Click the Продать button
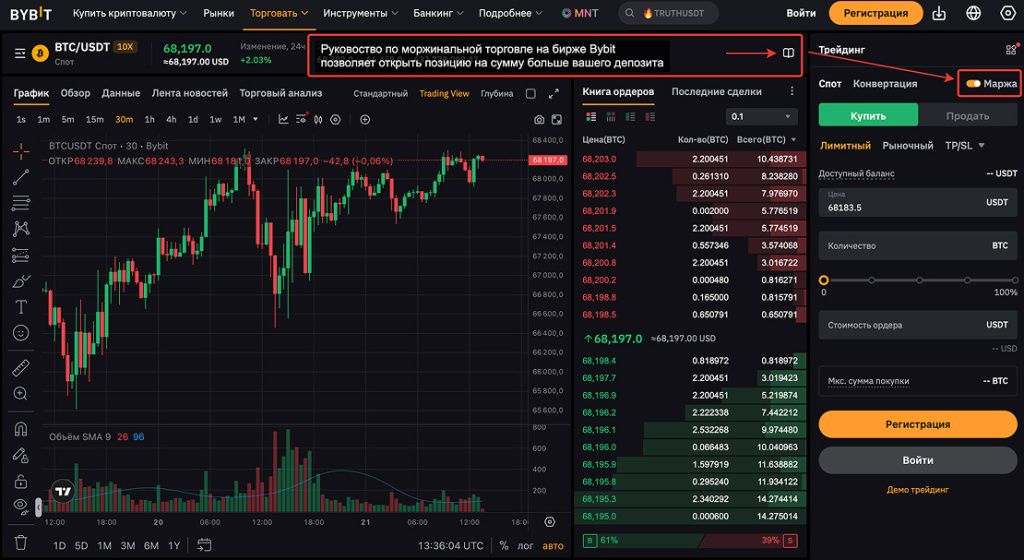 coord(967,116)
